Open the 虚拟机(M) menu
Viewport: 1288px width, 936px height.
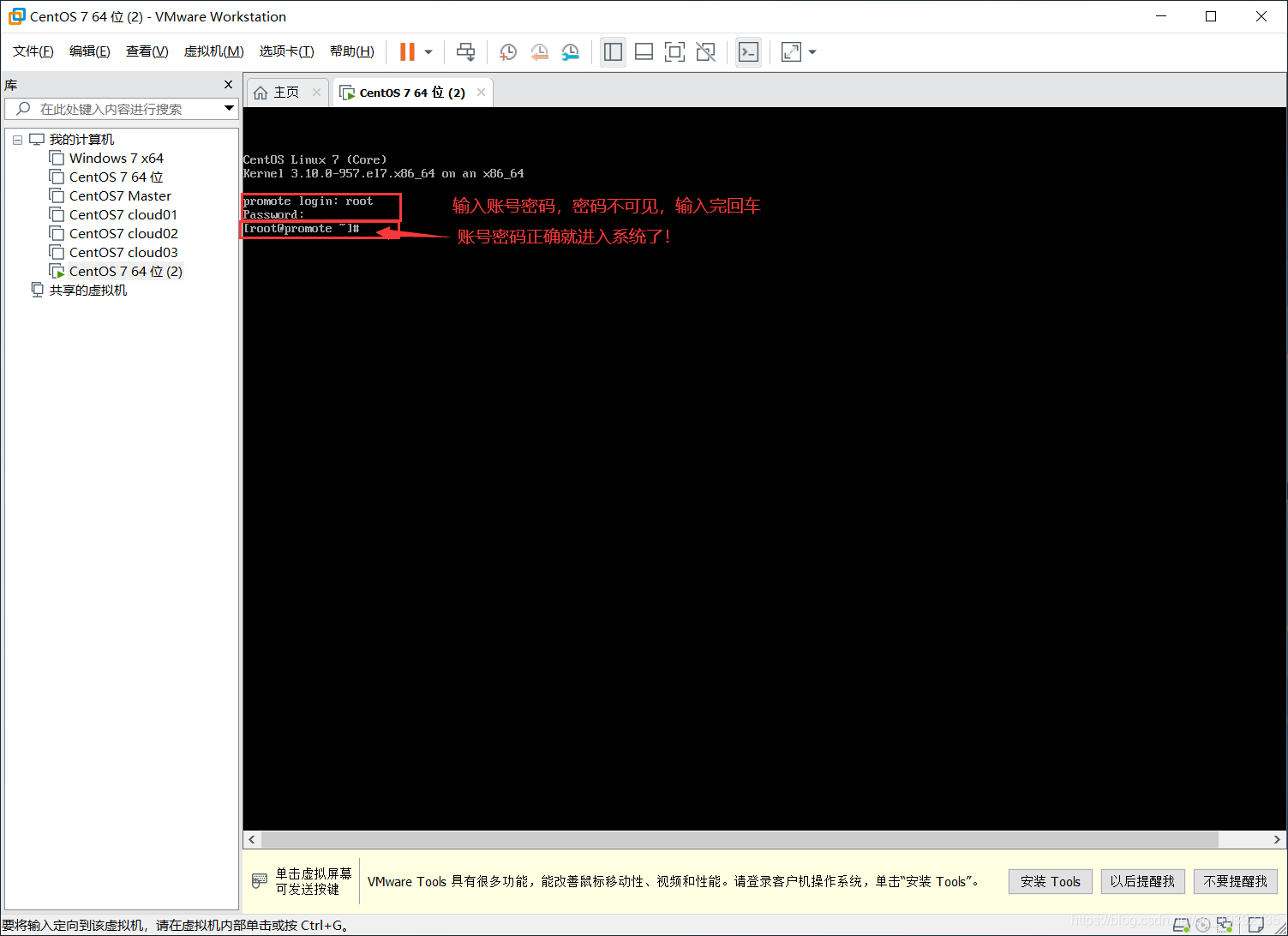click(214, 51)
